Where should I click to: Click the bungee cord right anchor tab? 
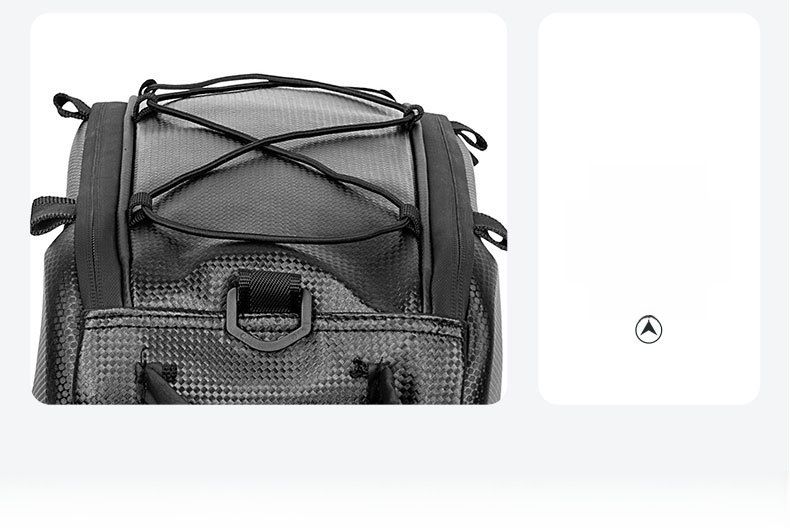click(412, 219)
